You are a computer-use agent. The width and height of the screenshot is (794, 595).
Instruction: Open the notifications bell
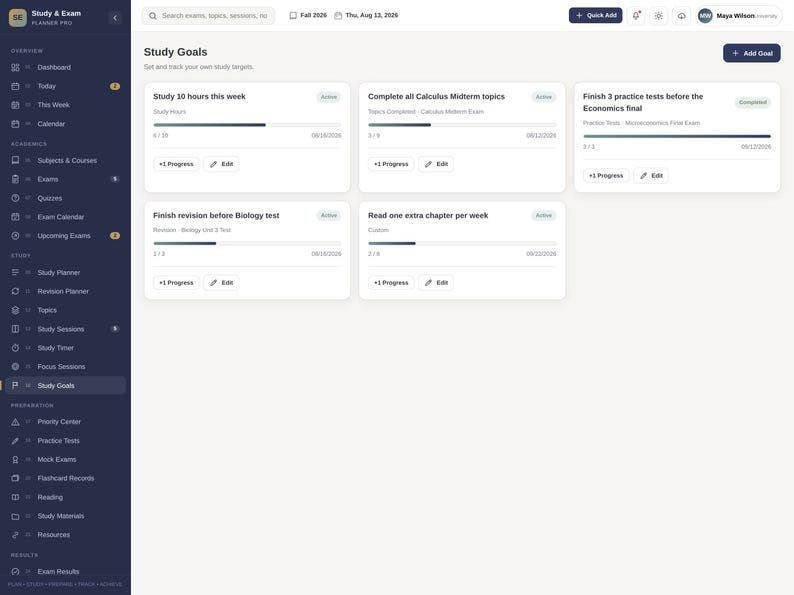point(636,16)
